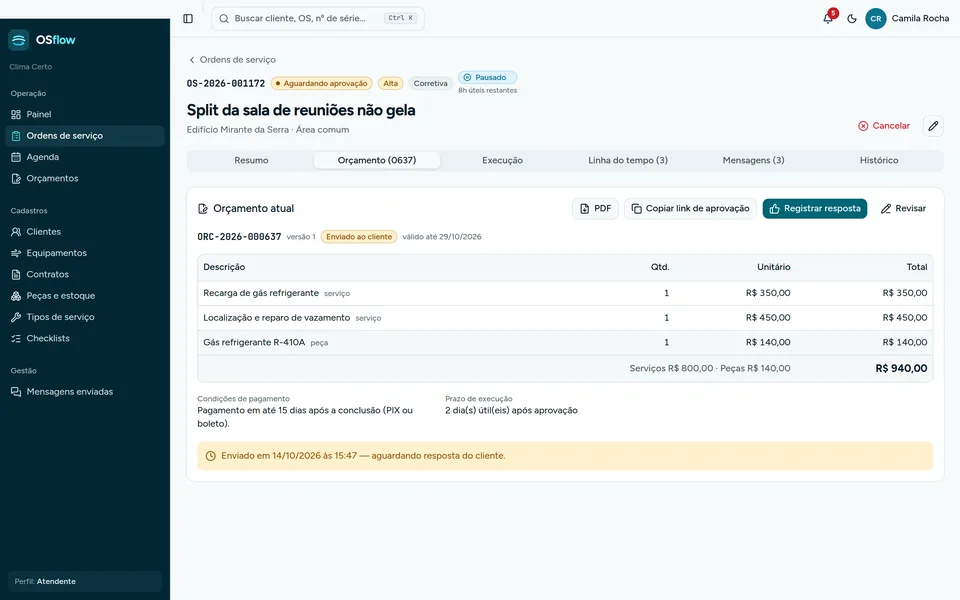The height and width of the screenshot is (600, 960).
Task: Click the Qtd. column header
Action: 660,267
